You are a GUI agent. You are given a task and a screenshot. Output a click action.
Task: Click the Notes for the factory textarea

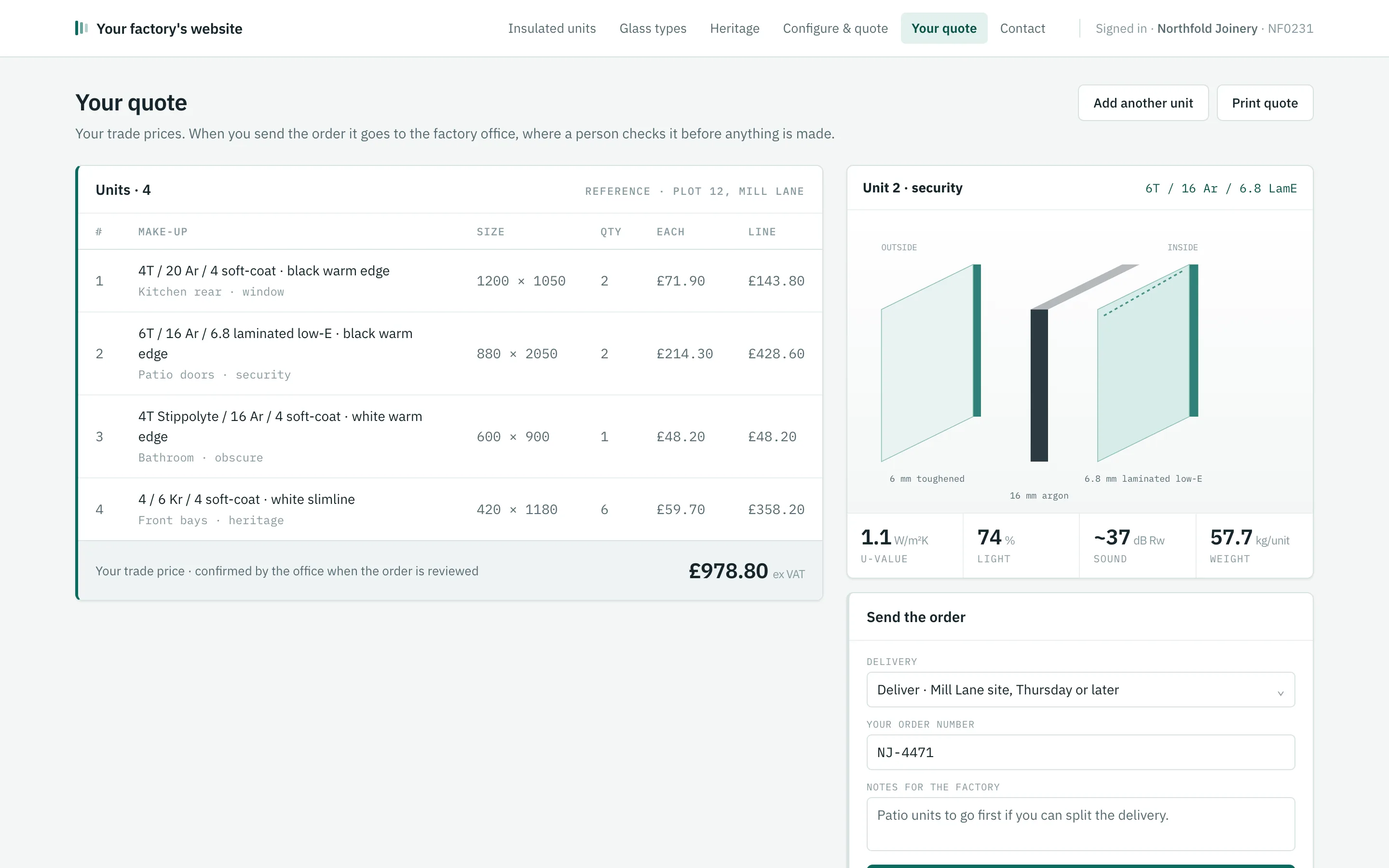(x=1080, y=824)
